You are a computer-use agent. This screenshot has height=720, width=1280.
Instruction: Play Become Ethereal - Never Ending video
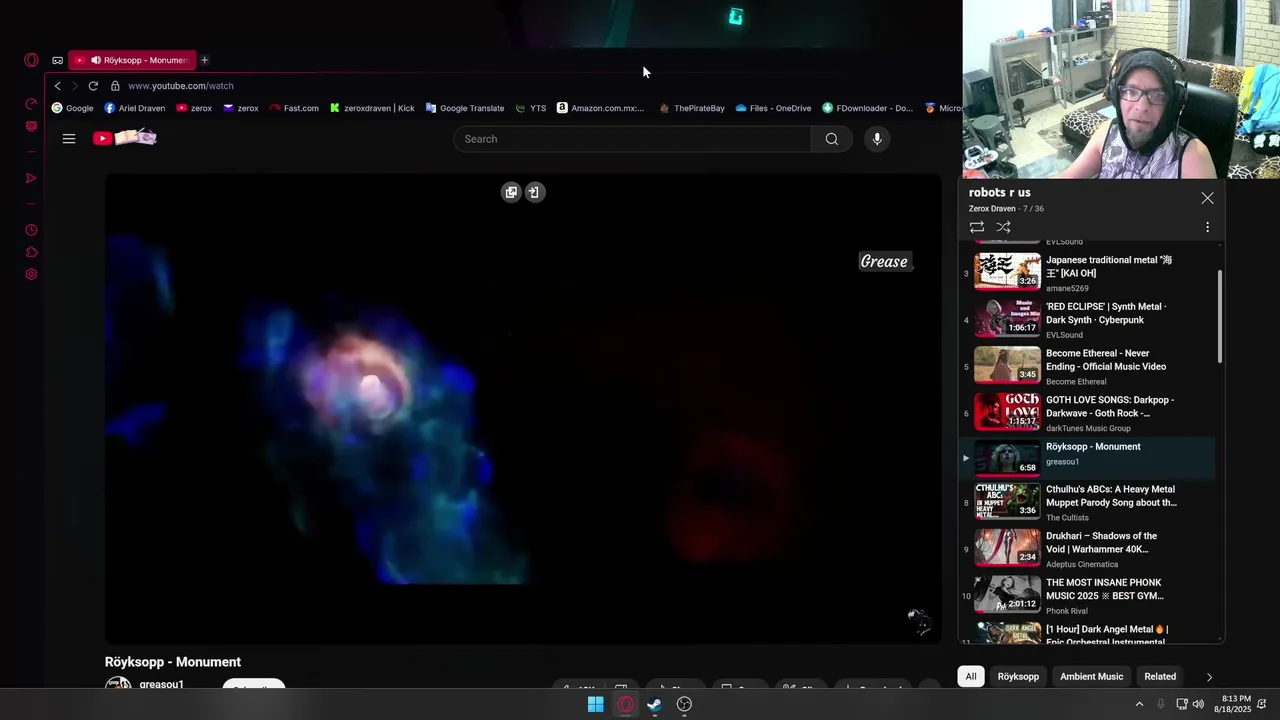(1088, 366)
